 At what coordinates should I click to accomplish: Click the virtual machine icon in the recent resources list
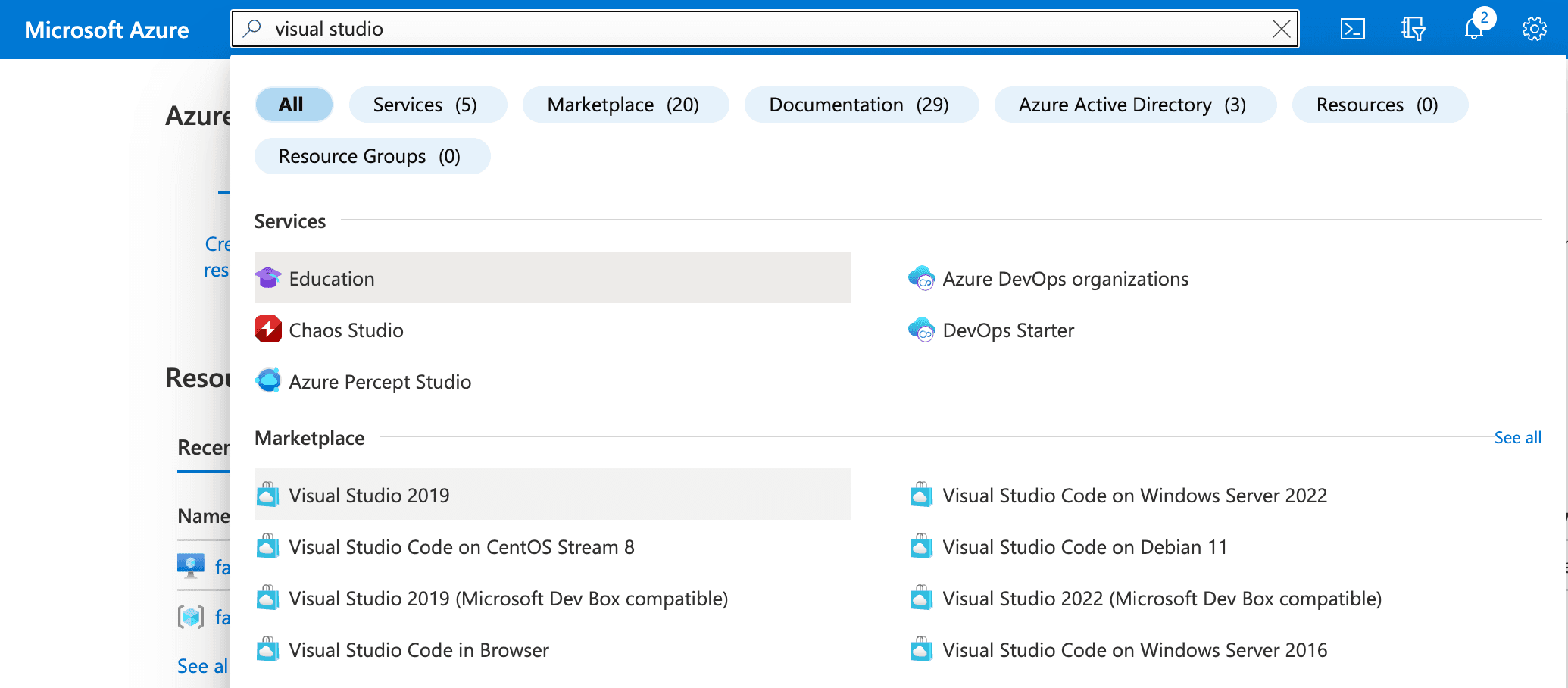click(x=191, y=565)
